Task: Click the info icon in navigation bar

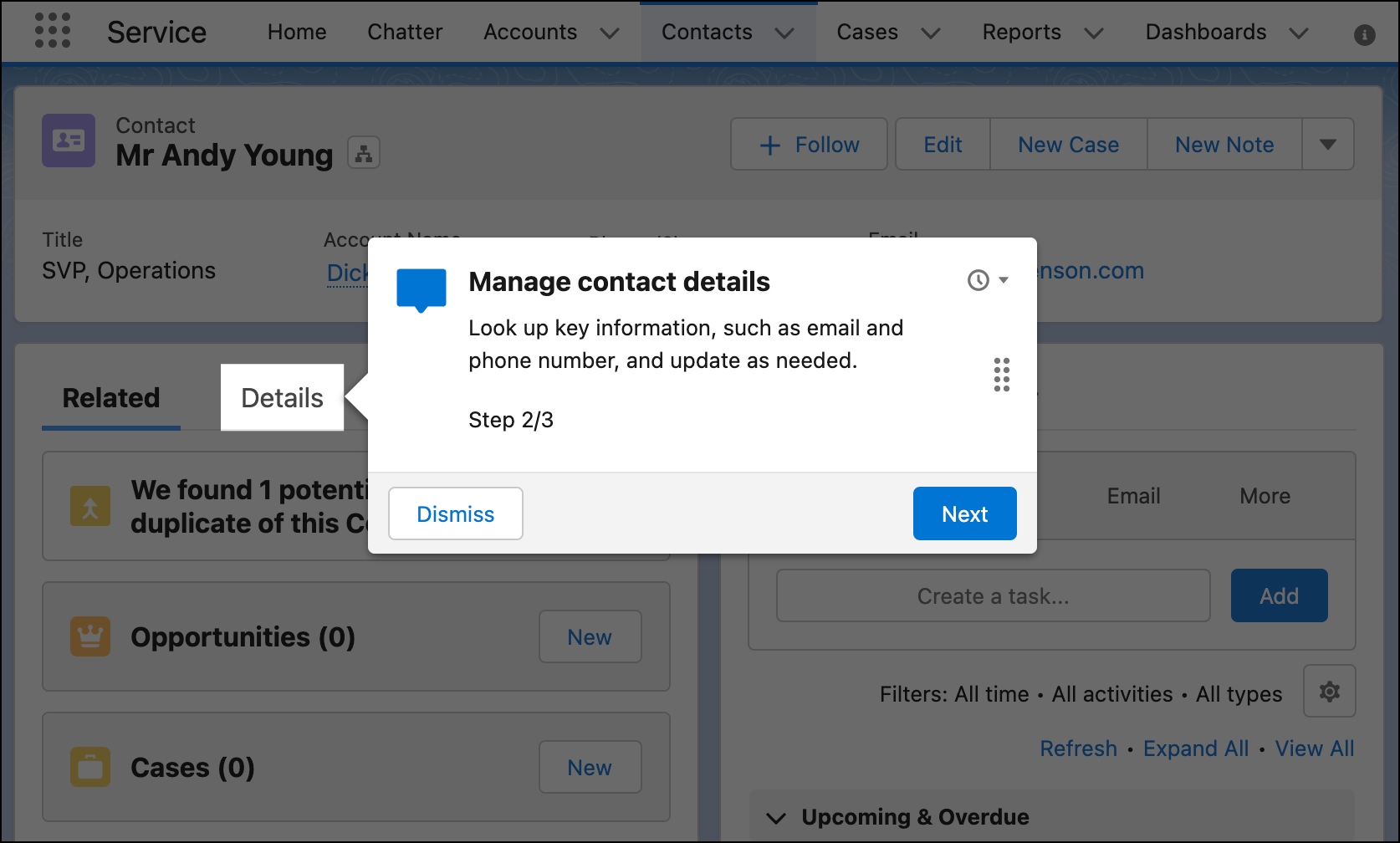Action: 1364,34
